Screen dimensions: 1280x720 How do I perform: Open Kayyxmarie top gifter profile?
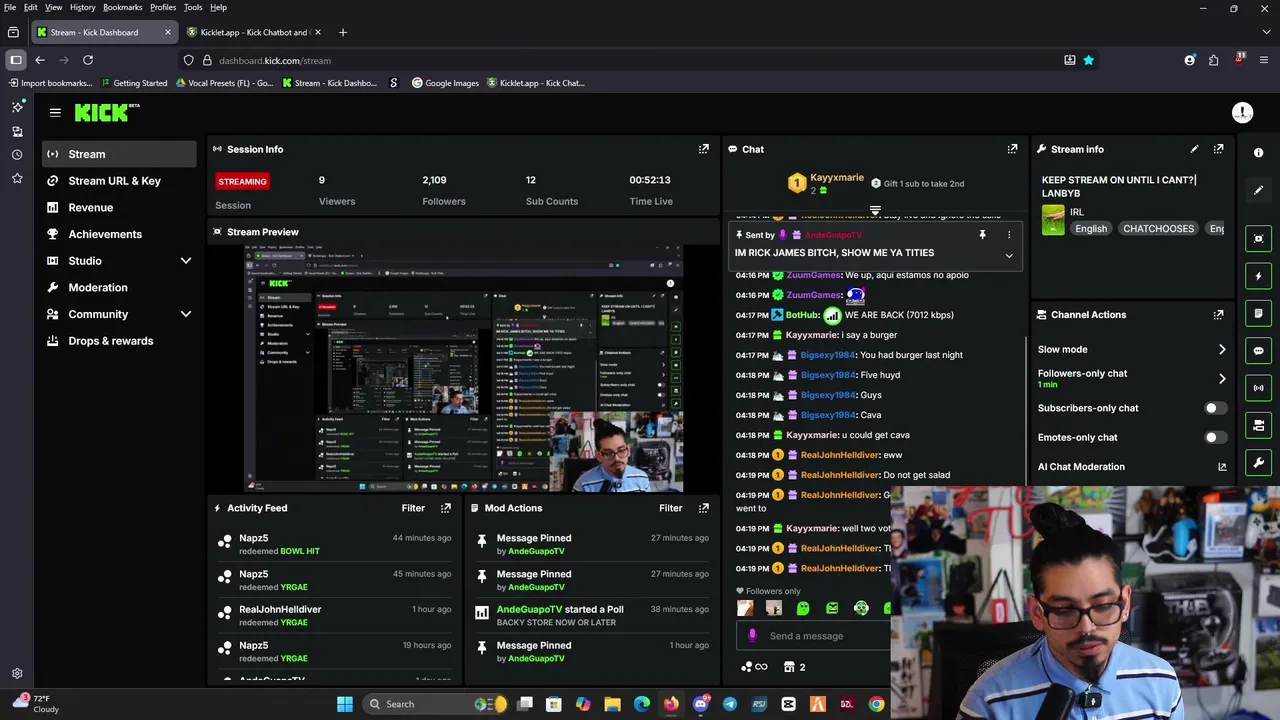(836, 178)
